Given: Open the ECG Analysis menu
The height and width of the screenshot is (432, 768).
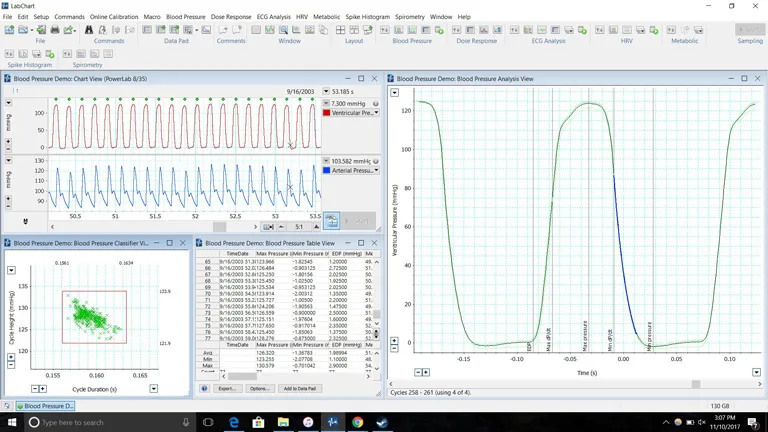Looking at the screenshot, I should pyautogui.click(x=274, y=17).
